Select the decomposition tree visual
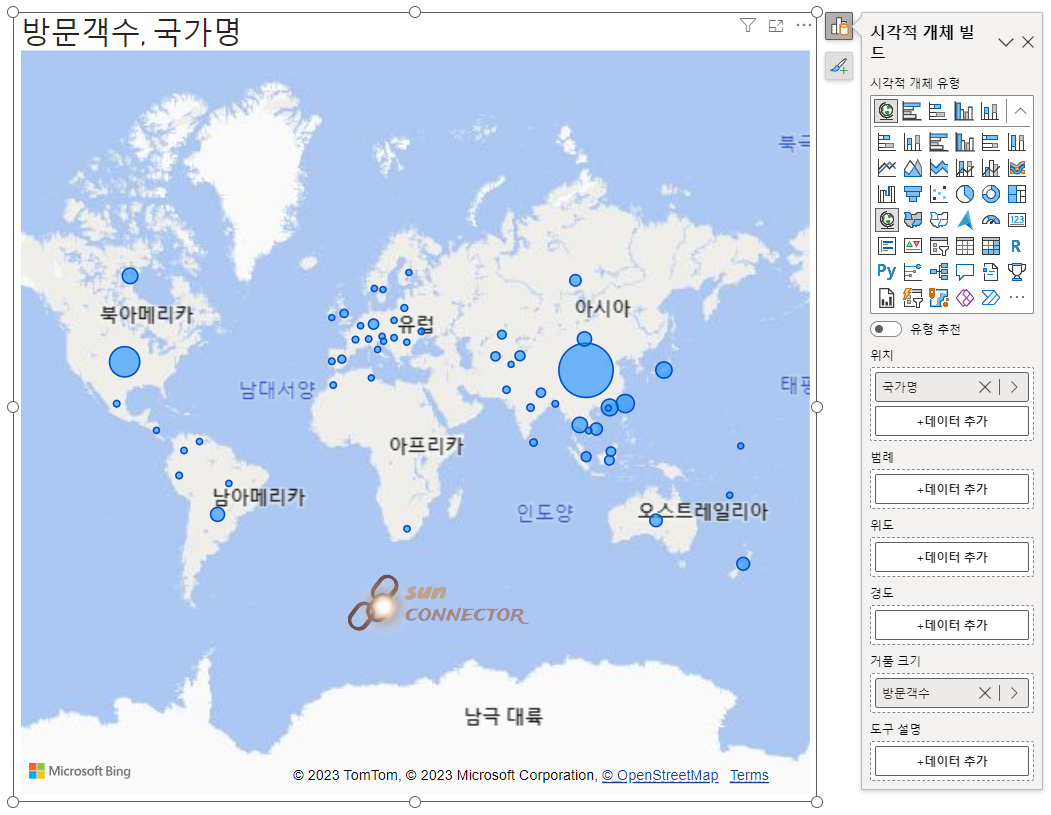1051x815 pixels. (938, 271)
